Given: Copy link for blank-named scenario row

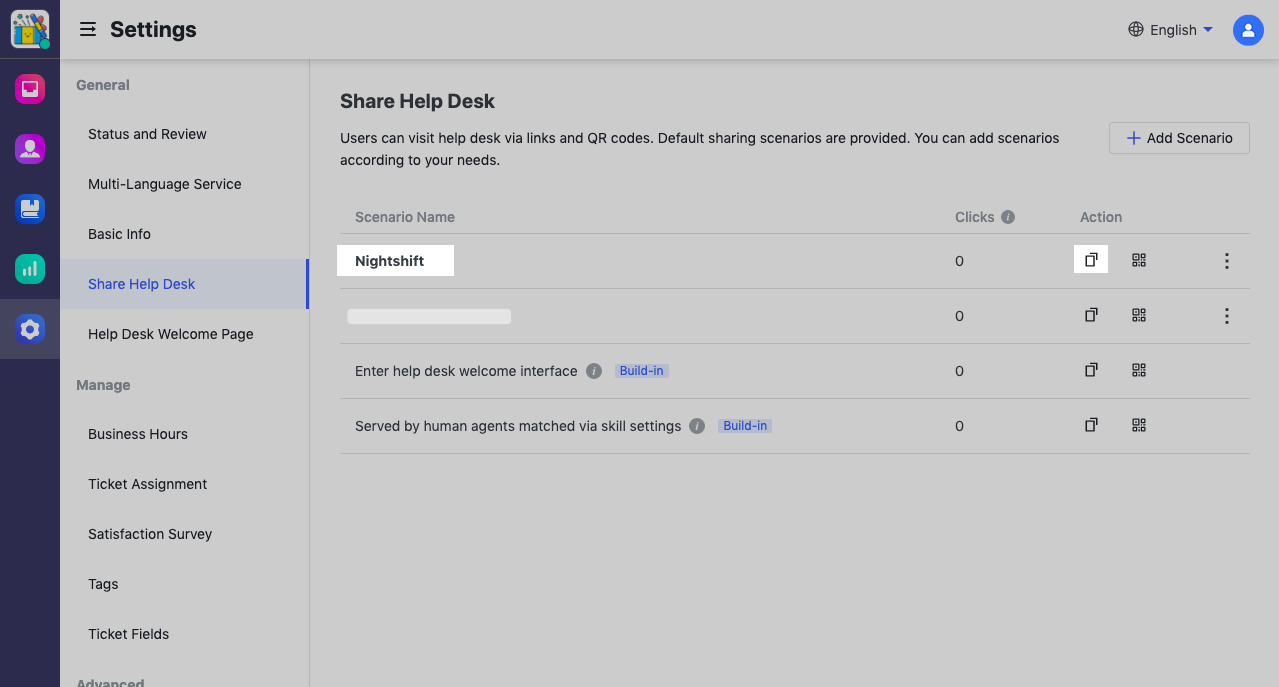Looking at the screenshot, I should pos(1091,315).
